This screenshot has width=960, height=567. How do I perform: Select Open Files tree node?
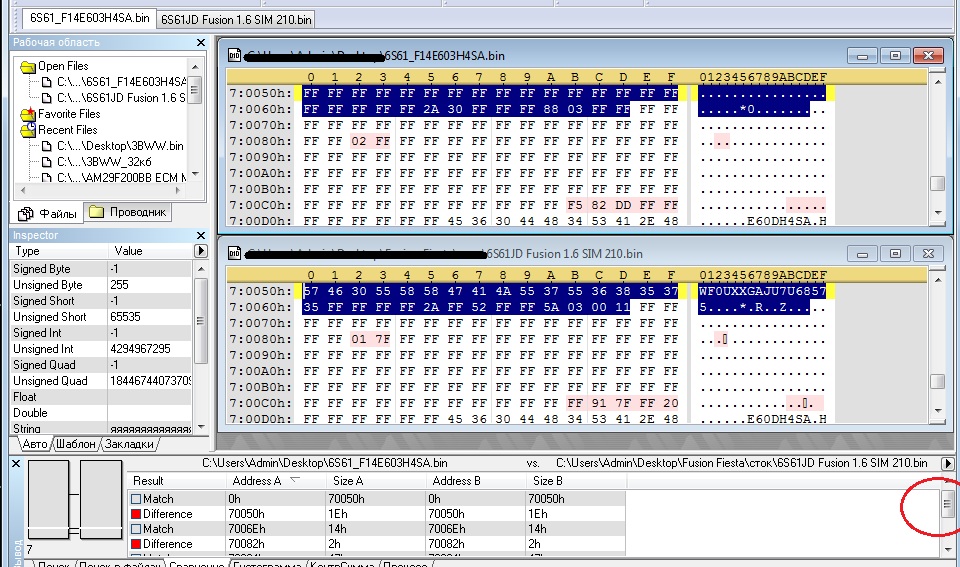pos(62,66)
